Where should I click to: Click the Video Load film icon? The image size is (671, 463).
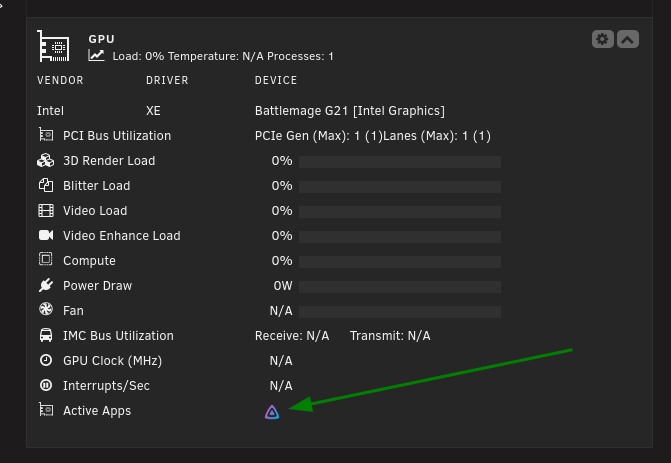(46, 211)
